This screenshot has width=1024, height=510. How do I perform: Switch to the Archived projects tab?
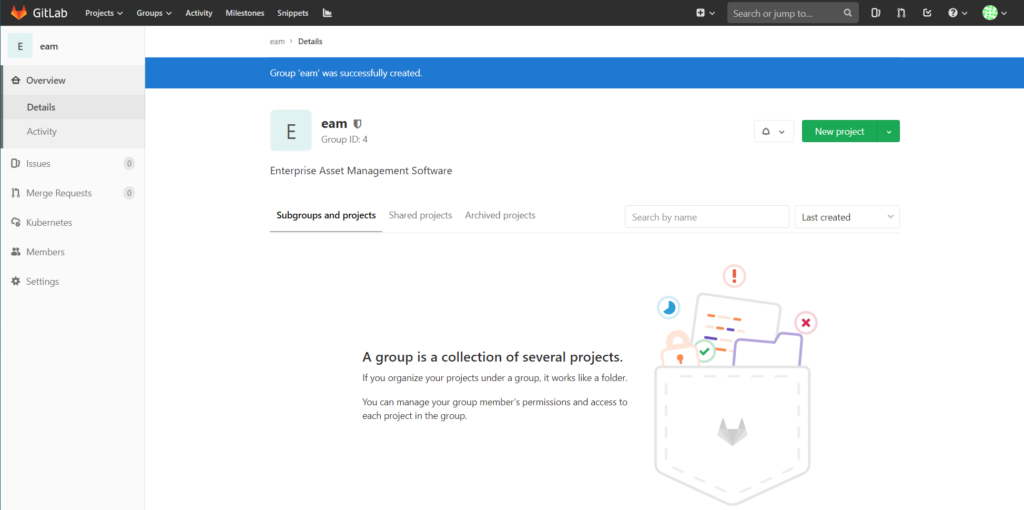tap(500, 216)
